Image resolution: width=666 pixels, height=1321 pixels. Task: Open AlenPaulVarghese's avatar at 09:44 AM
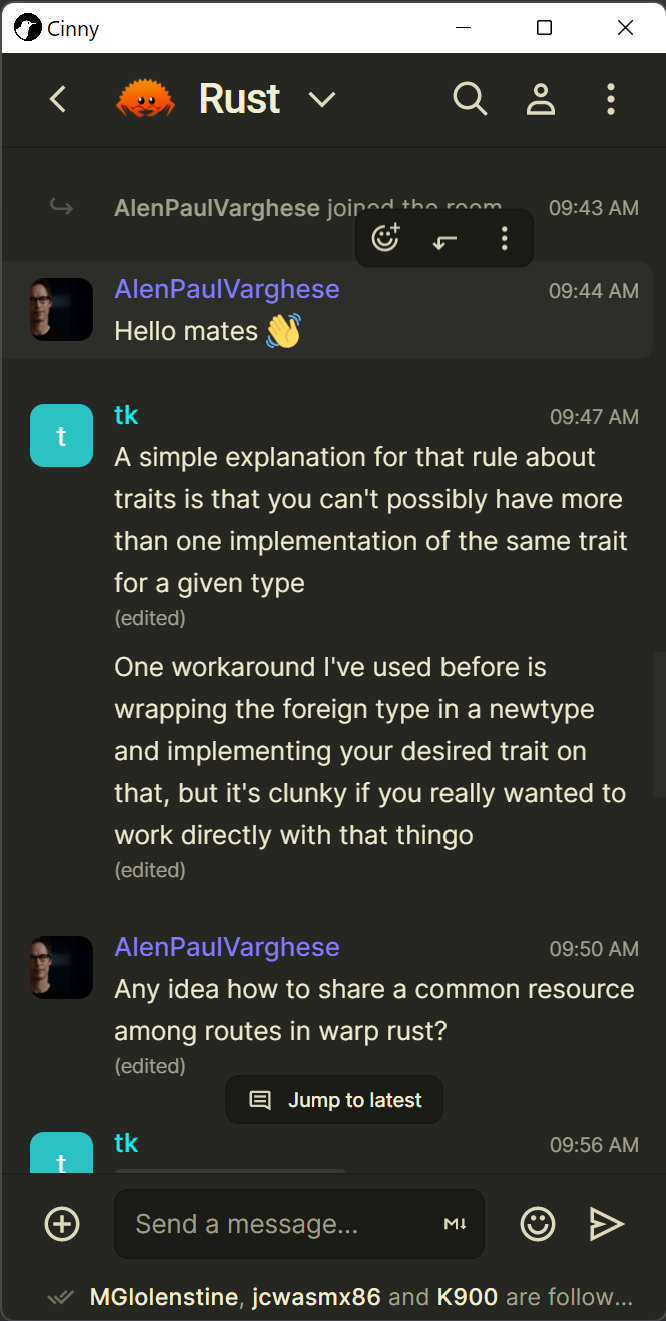(62, 309)
